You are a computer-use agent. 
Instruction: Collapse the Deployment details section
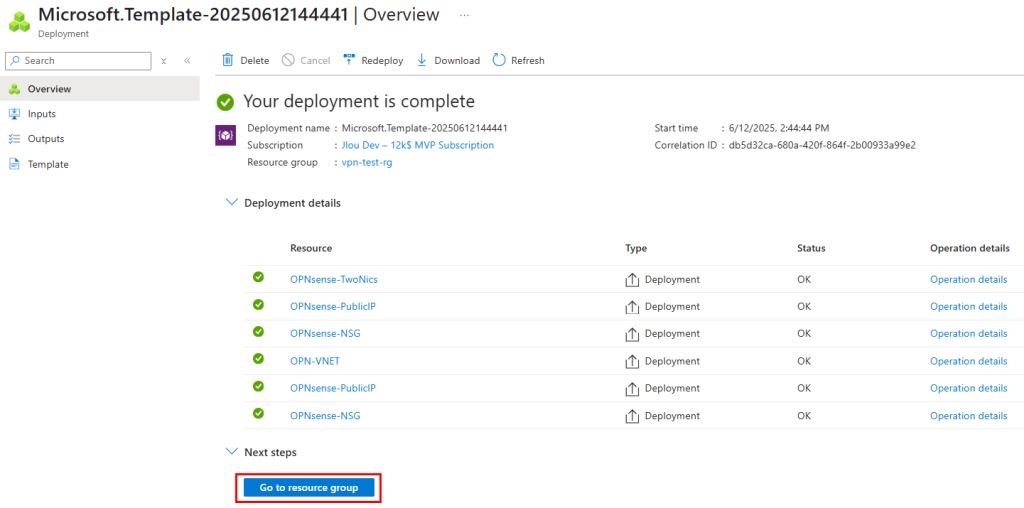pos(231,202)
